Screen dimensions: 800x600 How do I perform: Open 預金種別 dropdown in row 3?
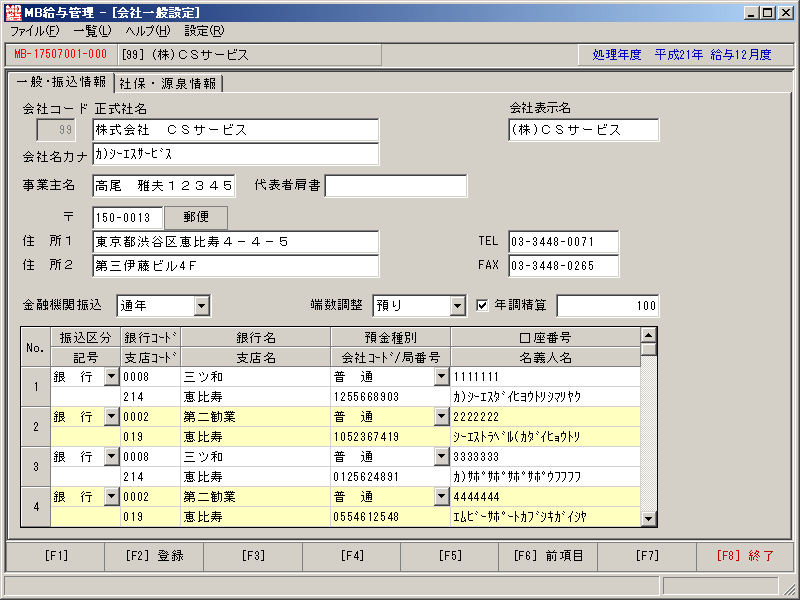442,456
